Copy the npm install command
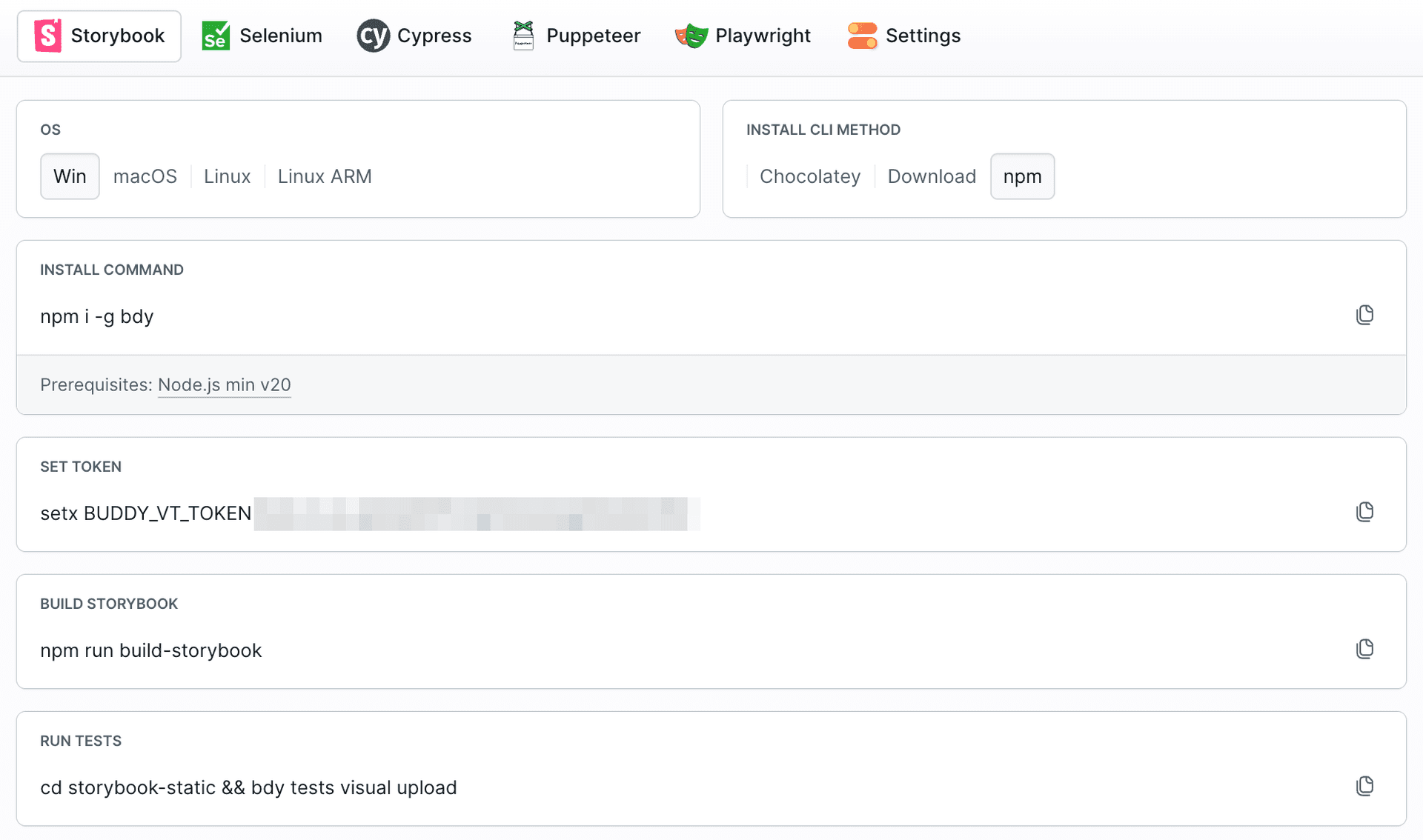1423x840 pixels. (x=1364, y=315)
